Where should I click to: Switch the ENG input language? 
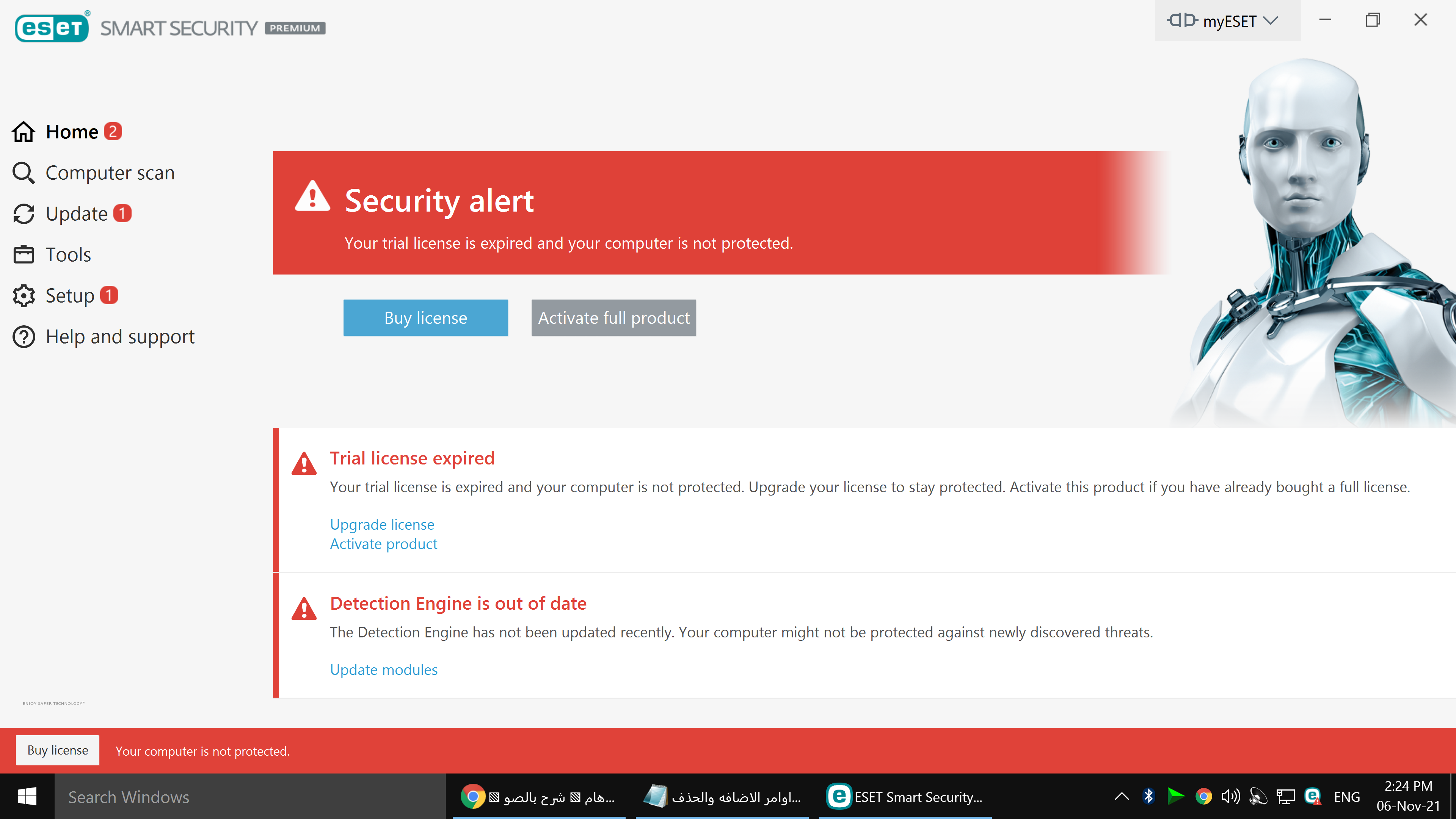(x=1346, y=796)
